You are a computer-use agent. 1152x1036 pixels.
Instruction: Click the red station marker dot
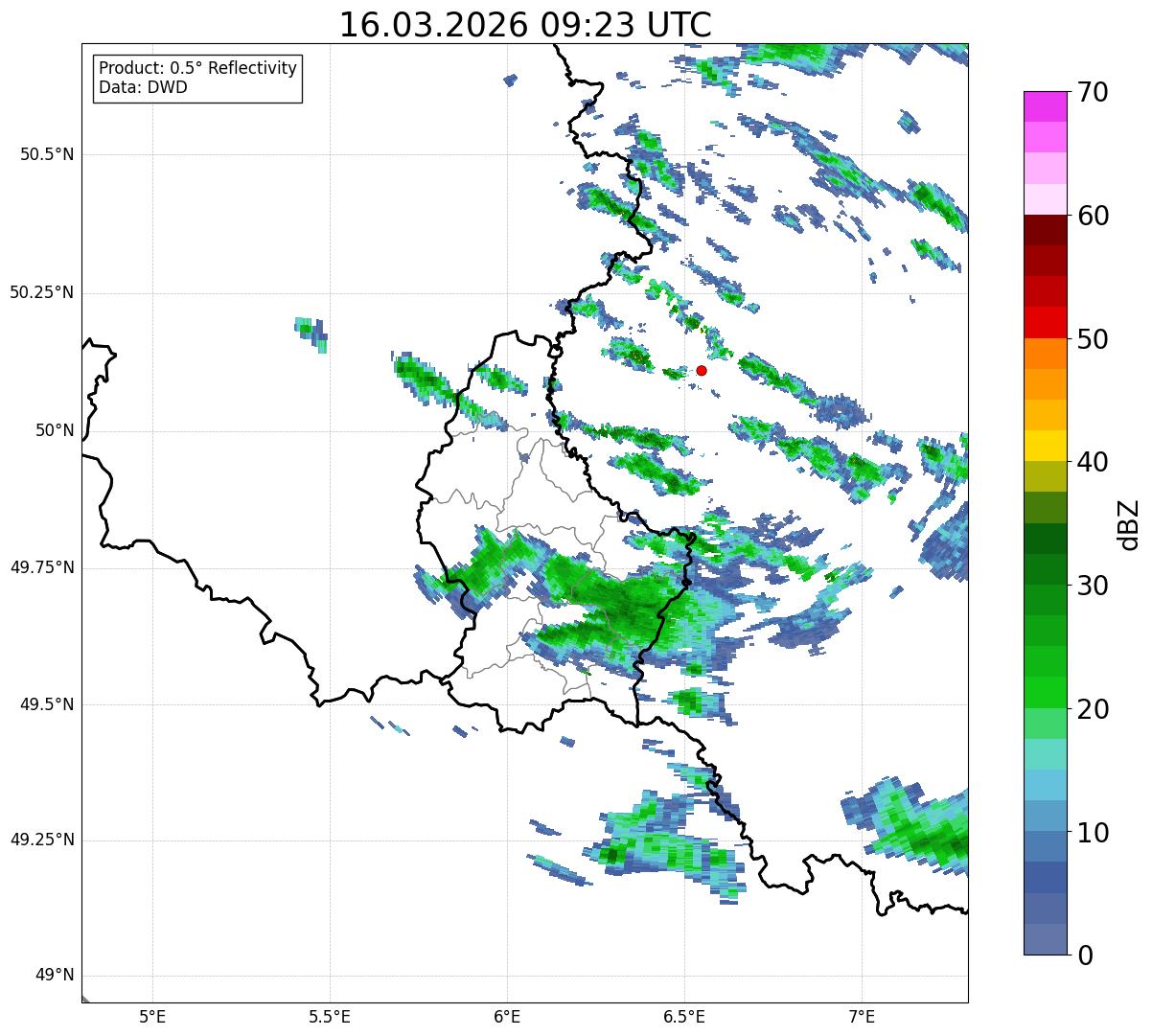(x=702, y=370)
